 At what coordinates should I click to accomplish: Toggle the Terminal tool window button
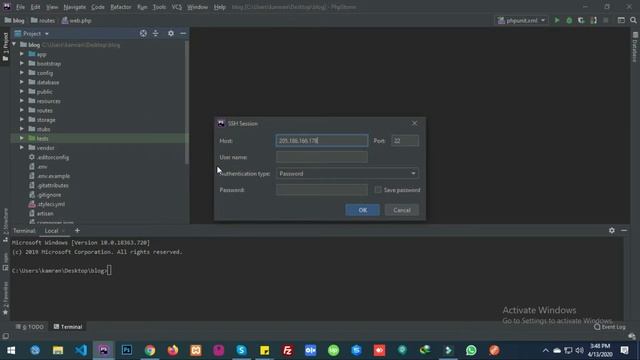(68, 327)
